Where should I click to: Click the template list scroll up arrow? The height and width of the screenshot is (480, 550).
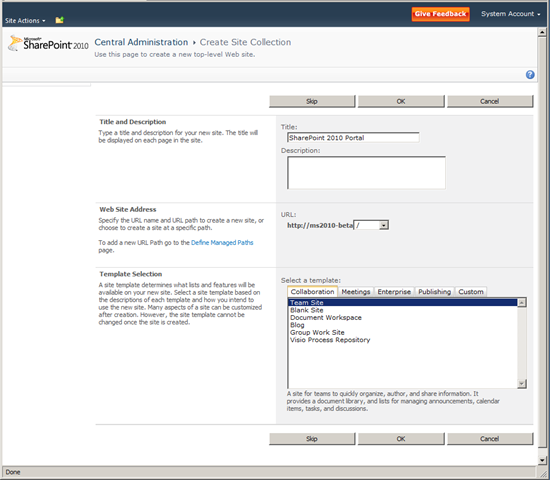coord(522,302)
